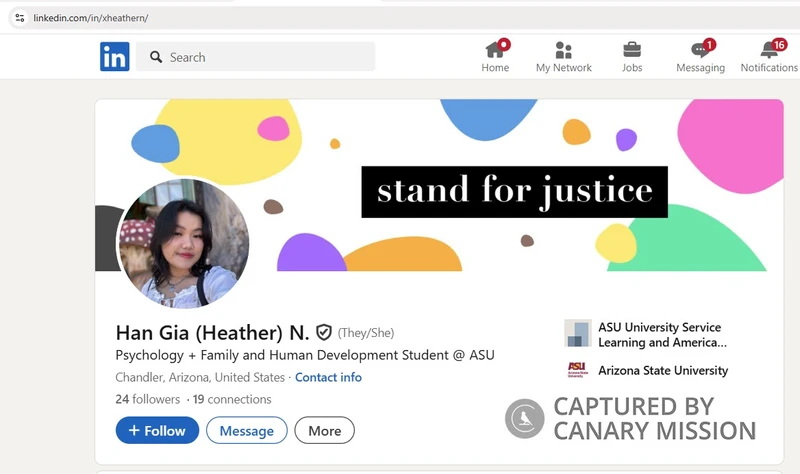Open Arizona State University page link

663,370
